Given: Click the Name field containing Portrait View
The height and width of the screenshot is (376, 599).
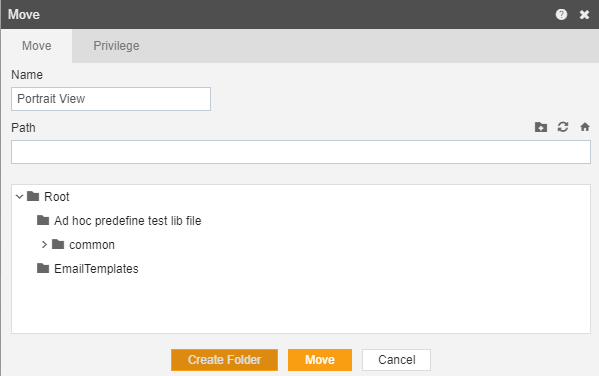Looking at the screenshot, I should point(111,99).
